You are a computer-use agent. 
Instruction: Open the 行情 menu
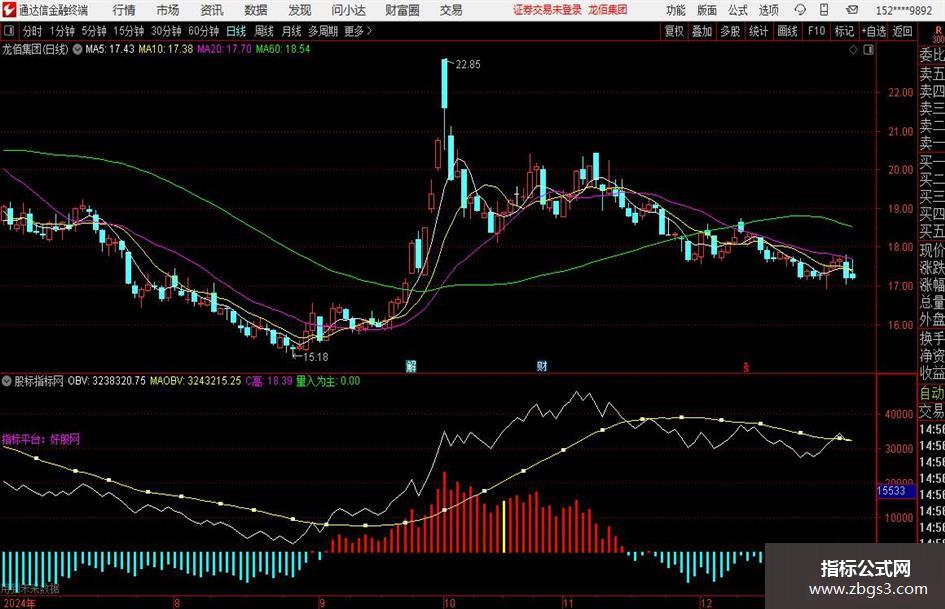coord(124,10)
